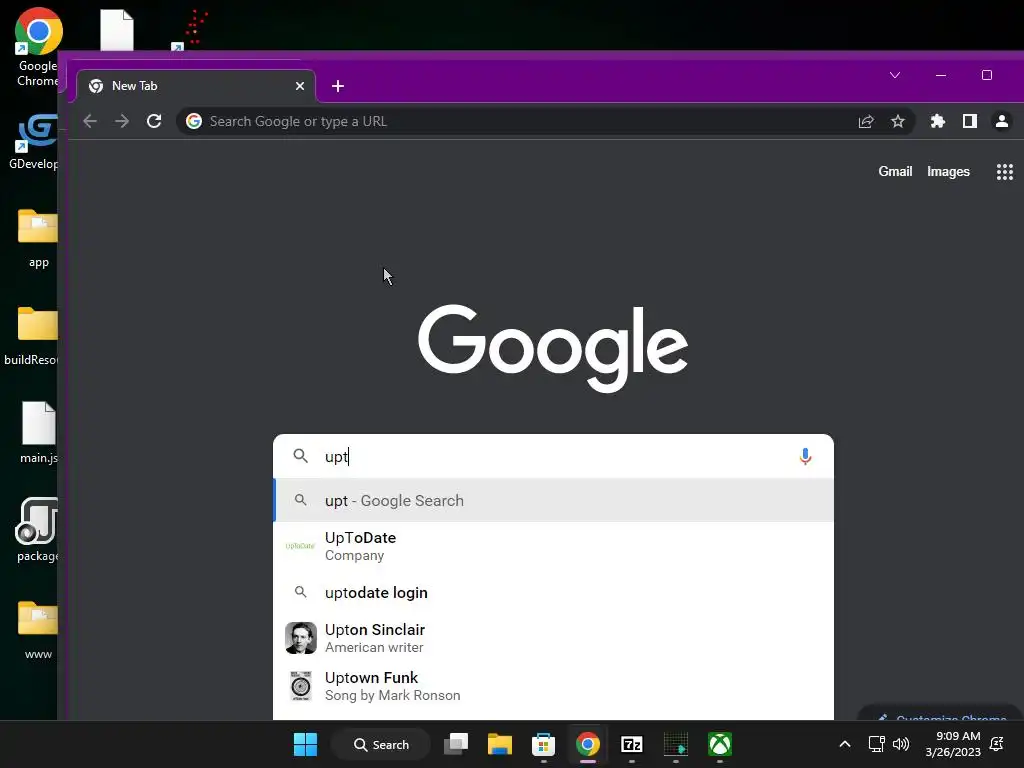Bookmark this tab with the star icon
1024x768 pixels.
pyautogui.click(x=898, y=121)
